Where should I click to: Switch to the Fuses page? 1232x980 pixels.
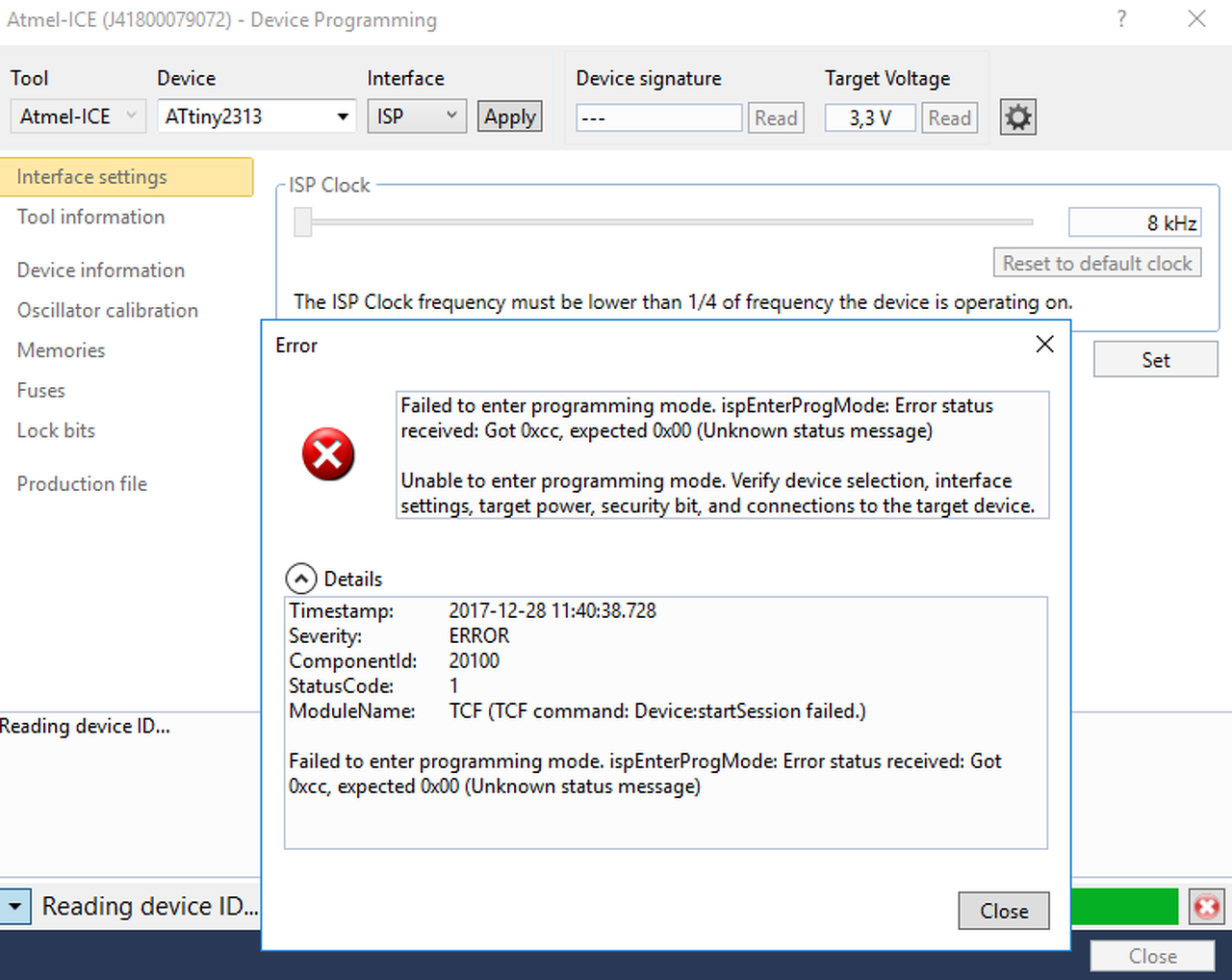coord(40,391)
